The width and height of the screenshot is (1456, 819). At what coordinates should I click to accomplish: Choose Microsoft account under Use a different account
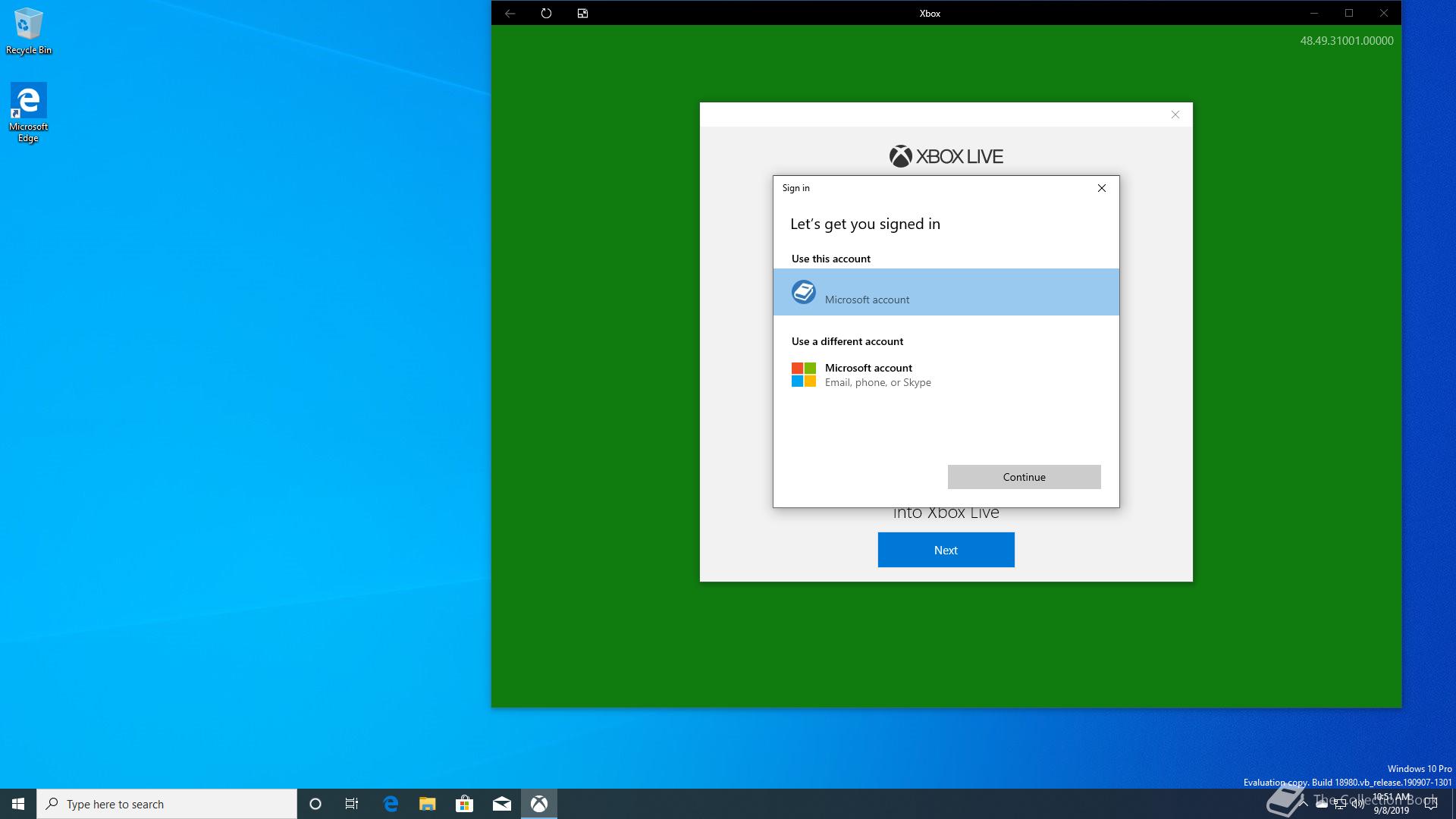[946, 375]
